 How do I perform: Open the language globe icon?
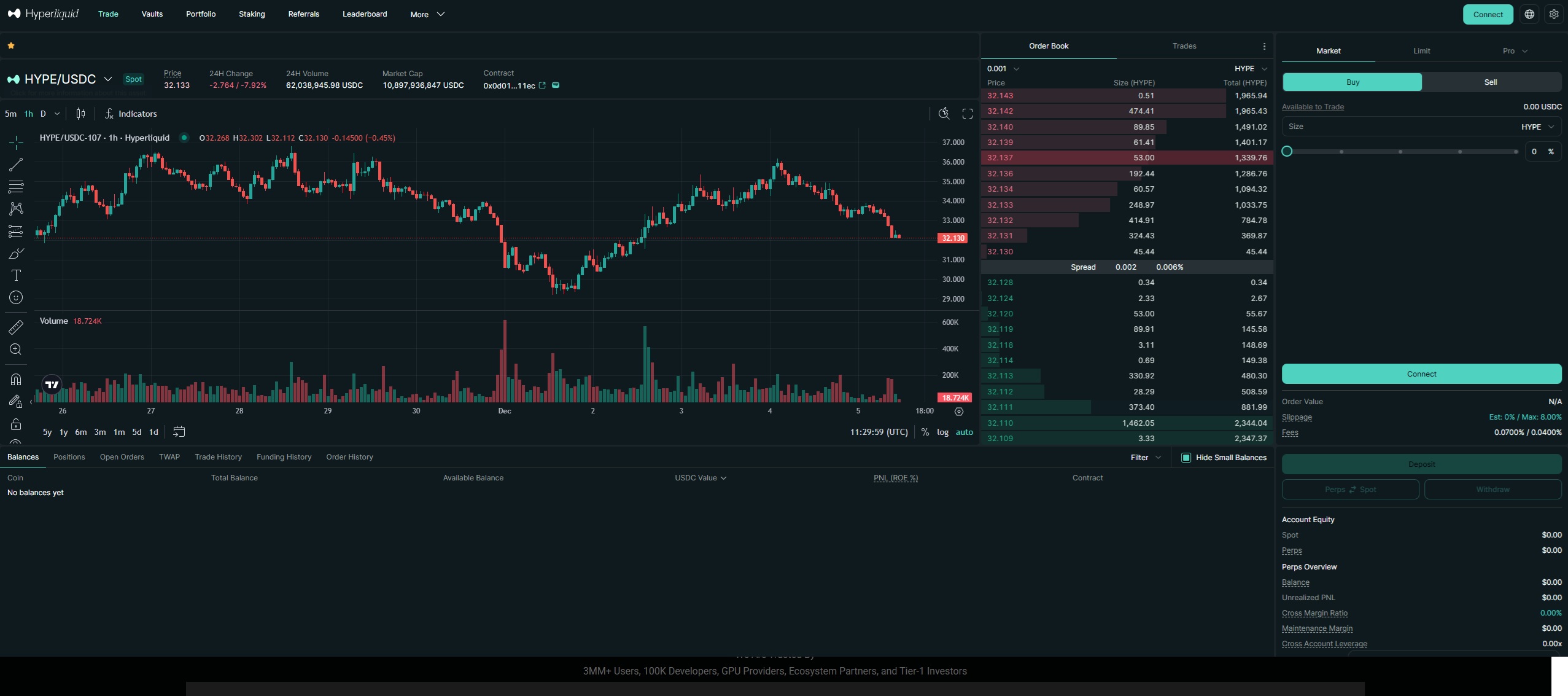[x=1529, y=14]
